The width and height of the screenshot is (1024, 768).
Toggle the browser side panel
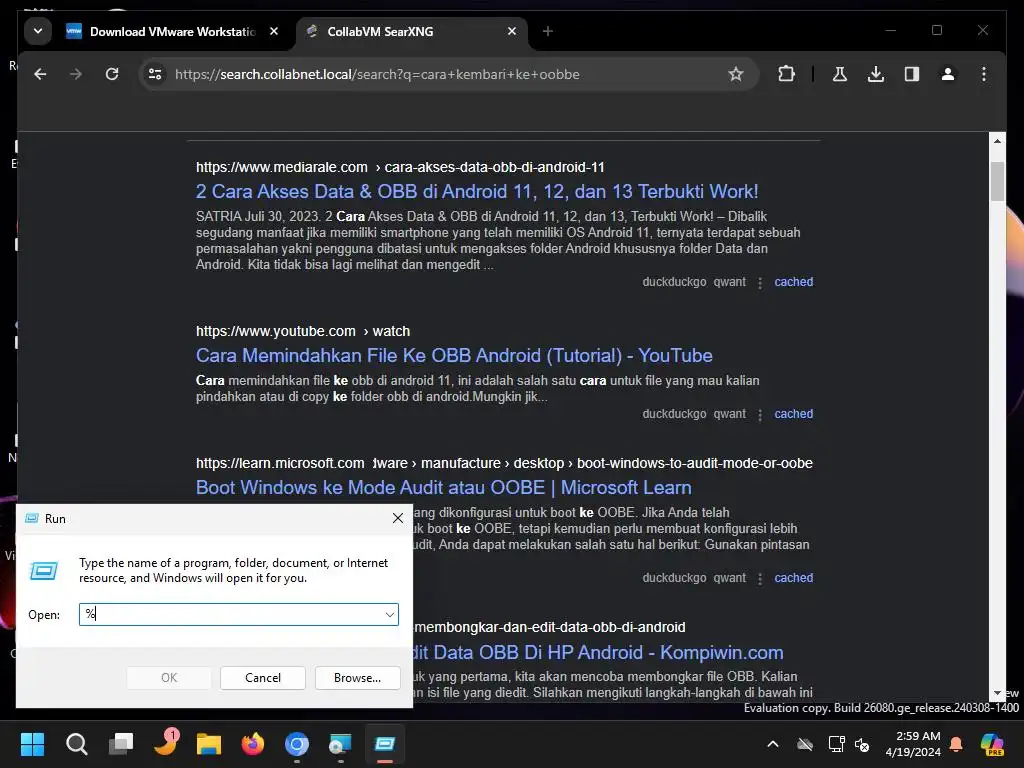[912, 74]
